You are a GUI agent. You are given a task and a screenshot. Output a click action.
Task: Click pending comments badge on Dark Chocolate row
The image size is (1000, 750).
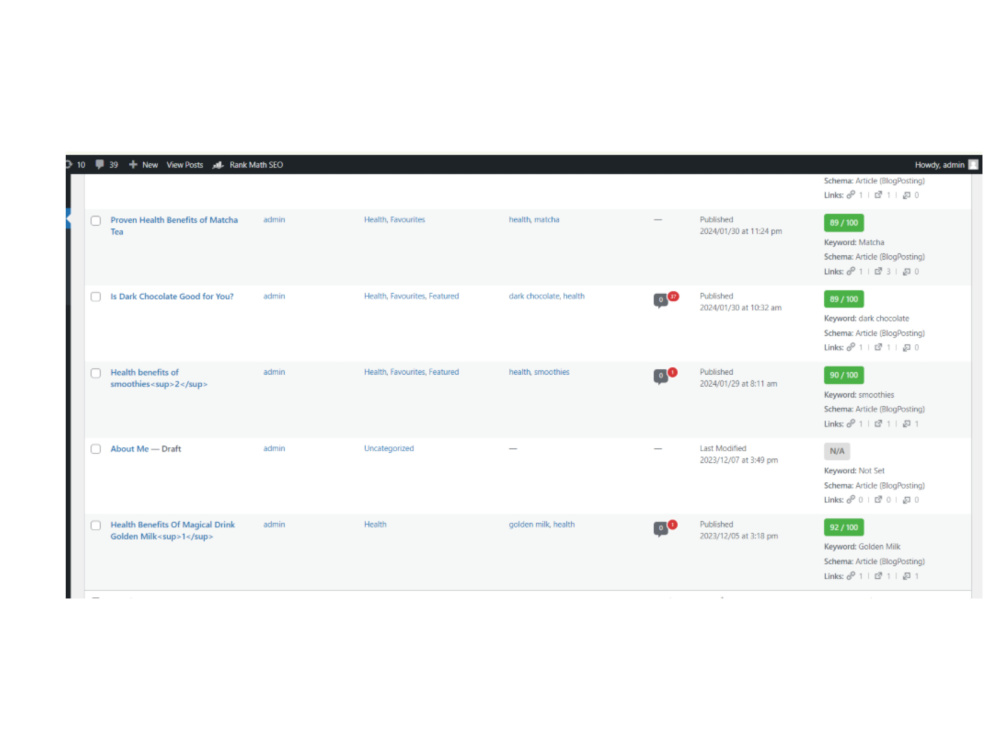click(x=673, y=296)
